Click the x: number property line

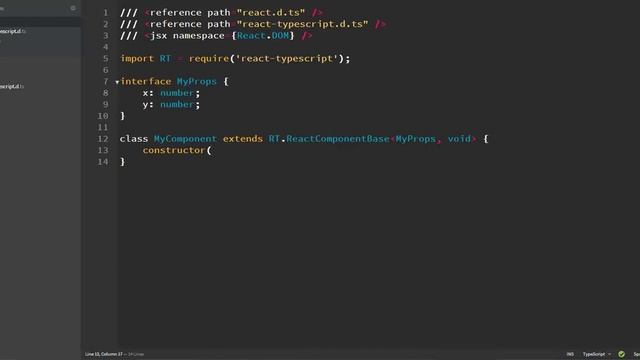171,93
